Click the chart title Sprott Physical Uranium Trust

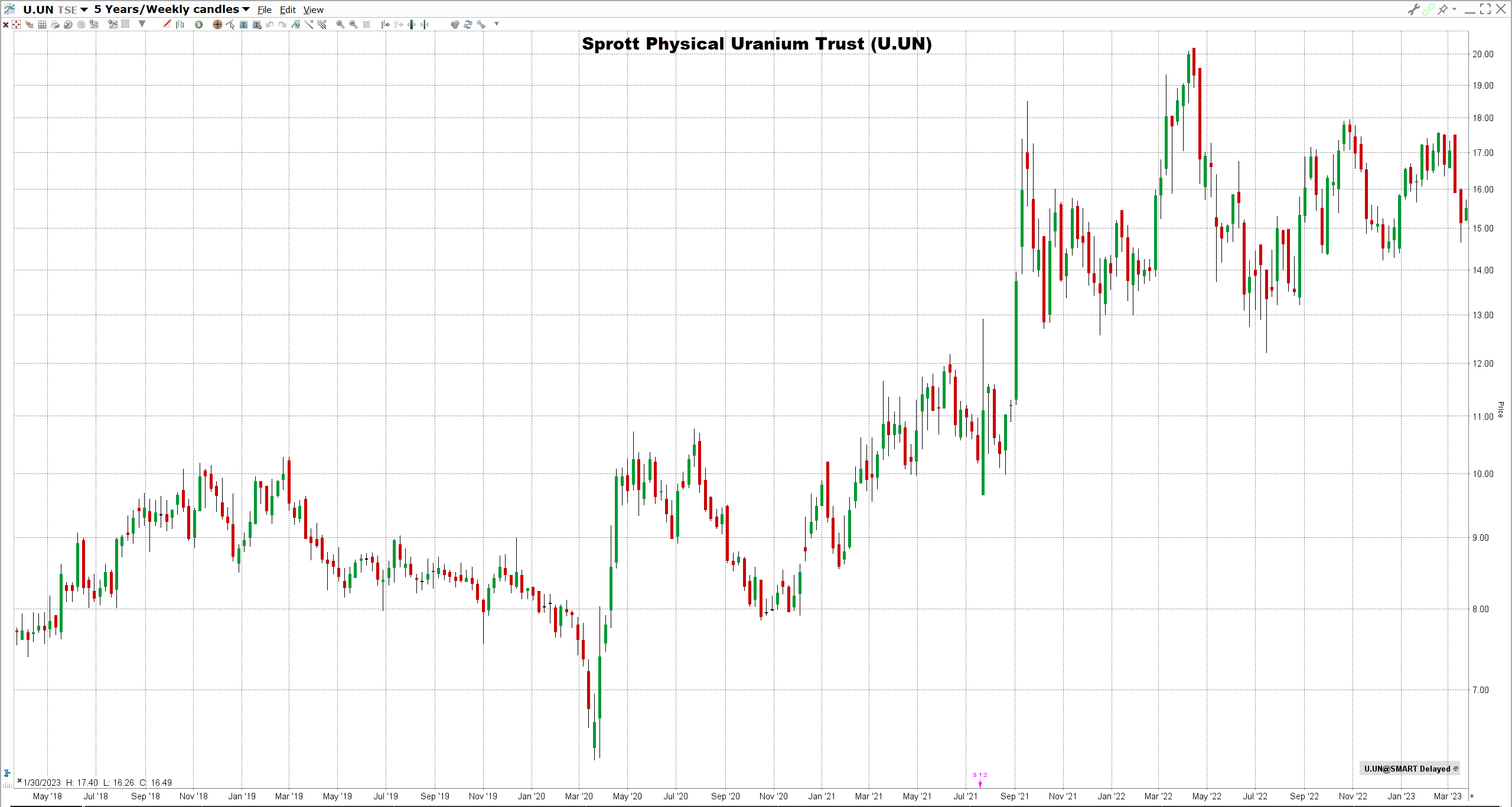757,44
